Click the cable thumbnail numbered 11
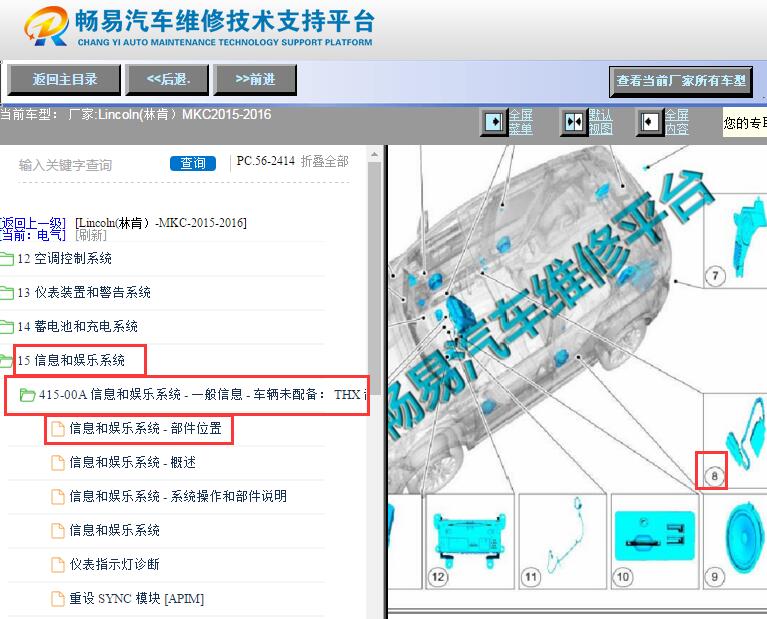The image size is (767, 619). click(x=565, y=533)
